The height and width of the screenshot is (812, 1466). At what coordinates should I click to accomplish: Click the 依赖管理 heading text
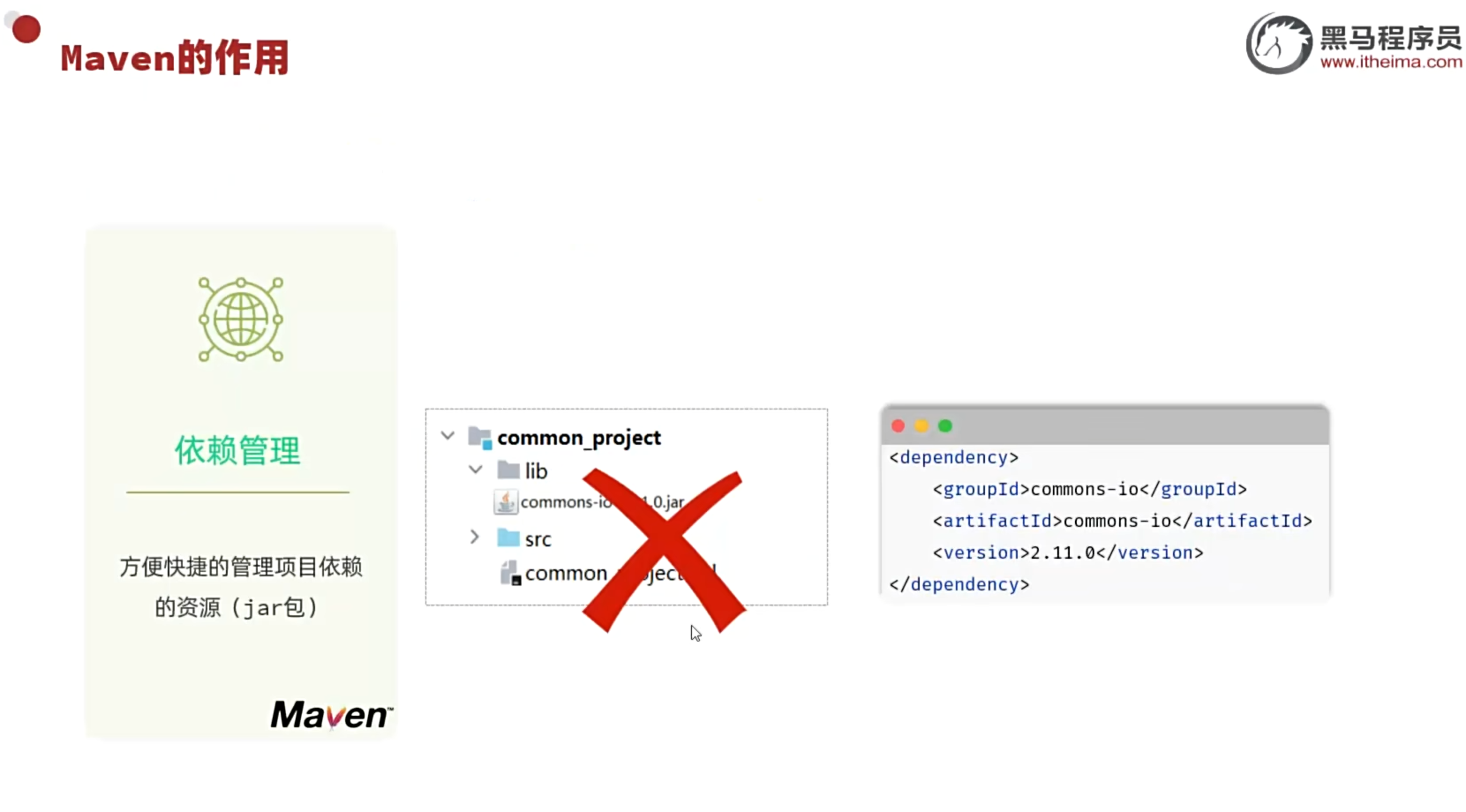(x=237, y=450)
